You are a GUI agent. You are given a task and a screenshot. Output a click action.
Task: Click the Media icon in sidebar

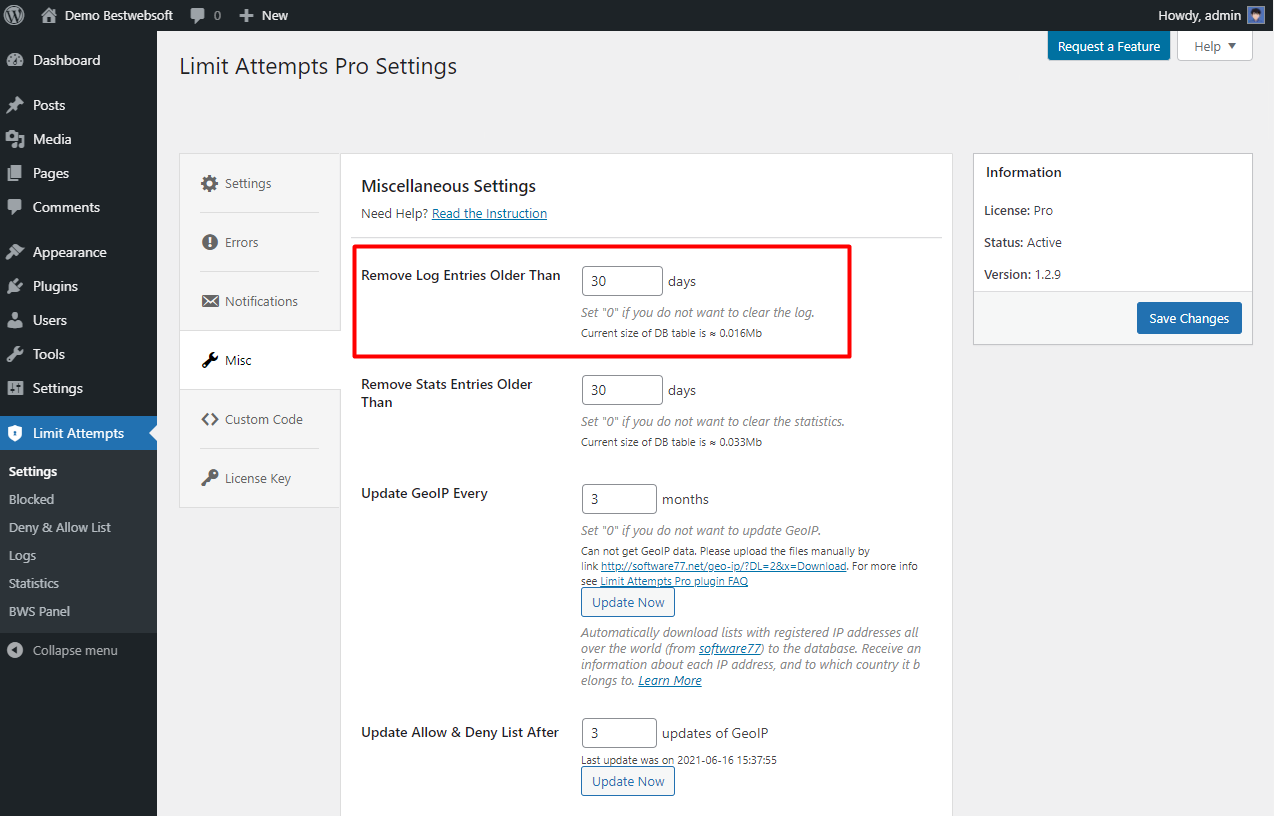(15, 139)
